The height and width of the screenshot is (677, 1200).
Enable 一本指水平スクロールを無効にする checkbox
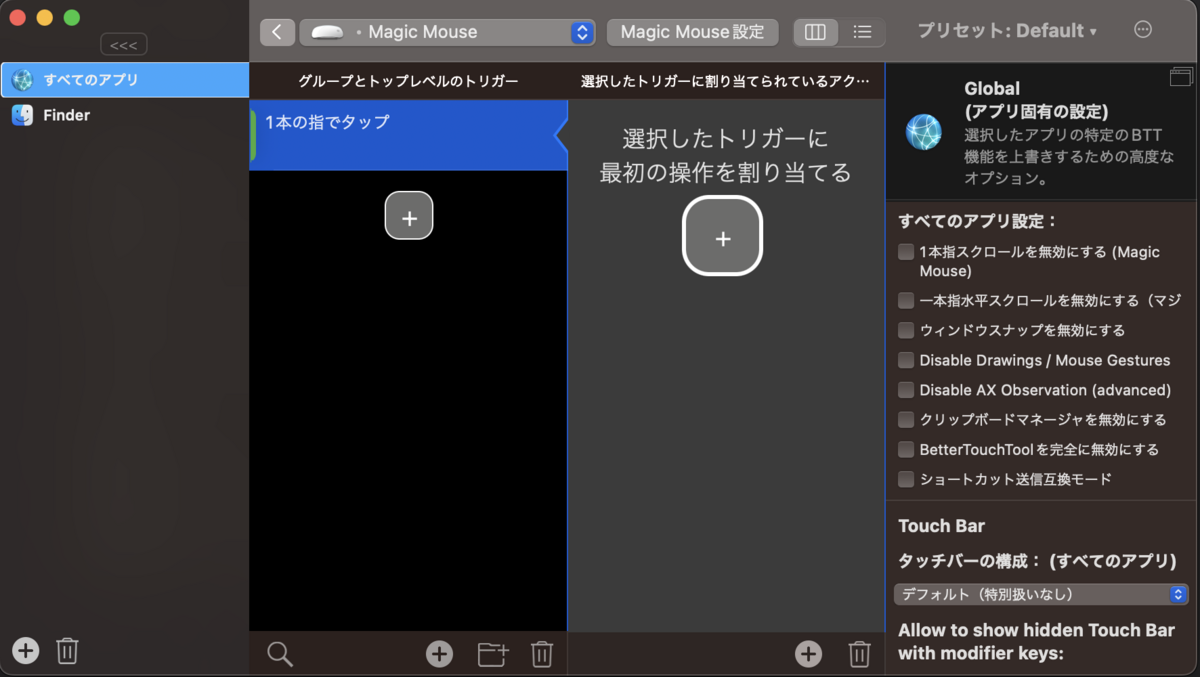[906, 300]
